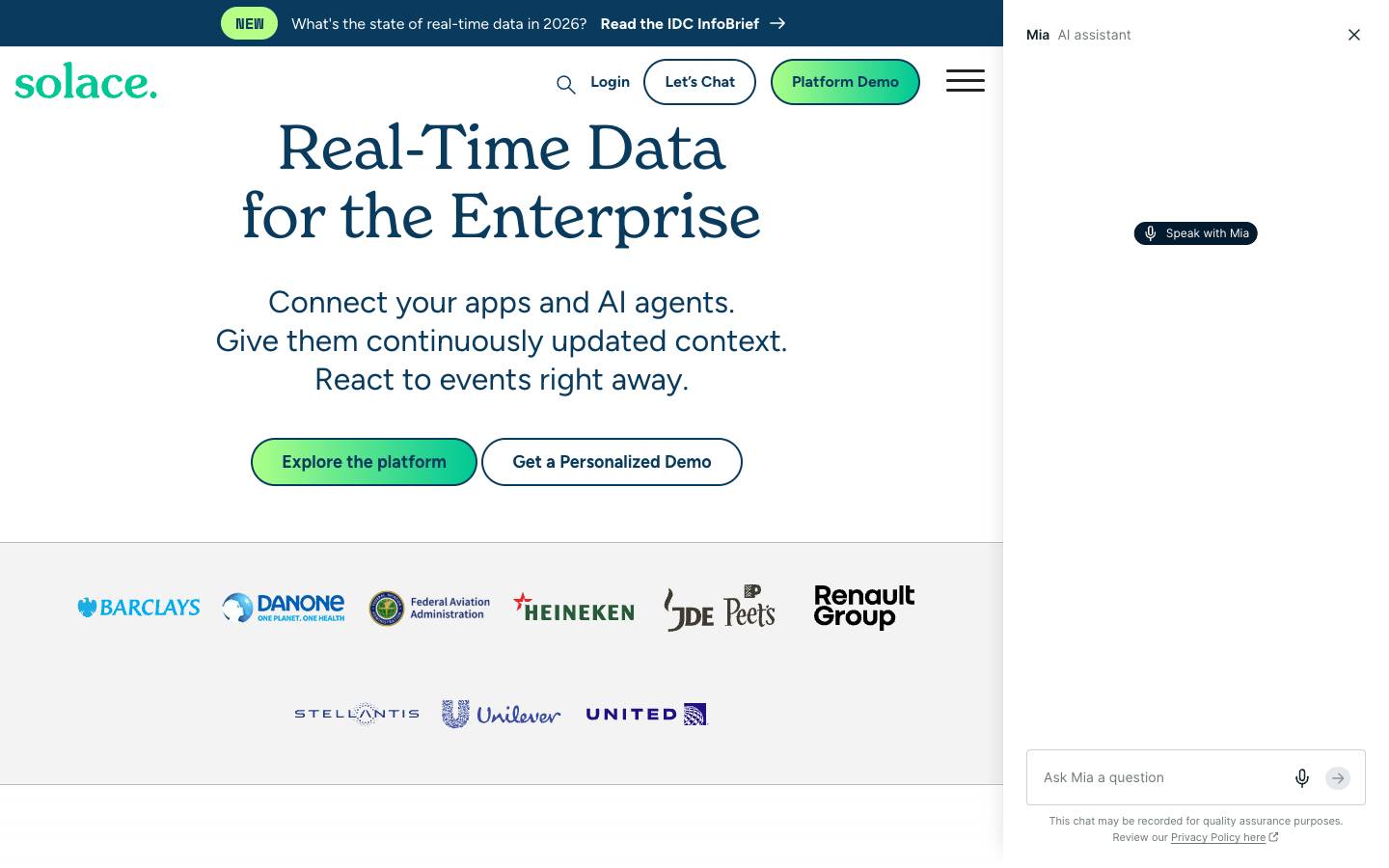Click the United airline logo

[646, 714]
